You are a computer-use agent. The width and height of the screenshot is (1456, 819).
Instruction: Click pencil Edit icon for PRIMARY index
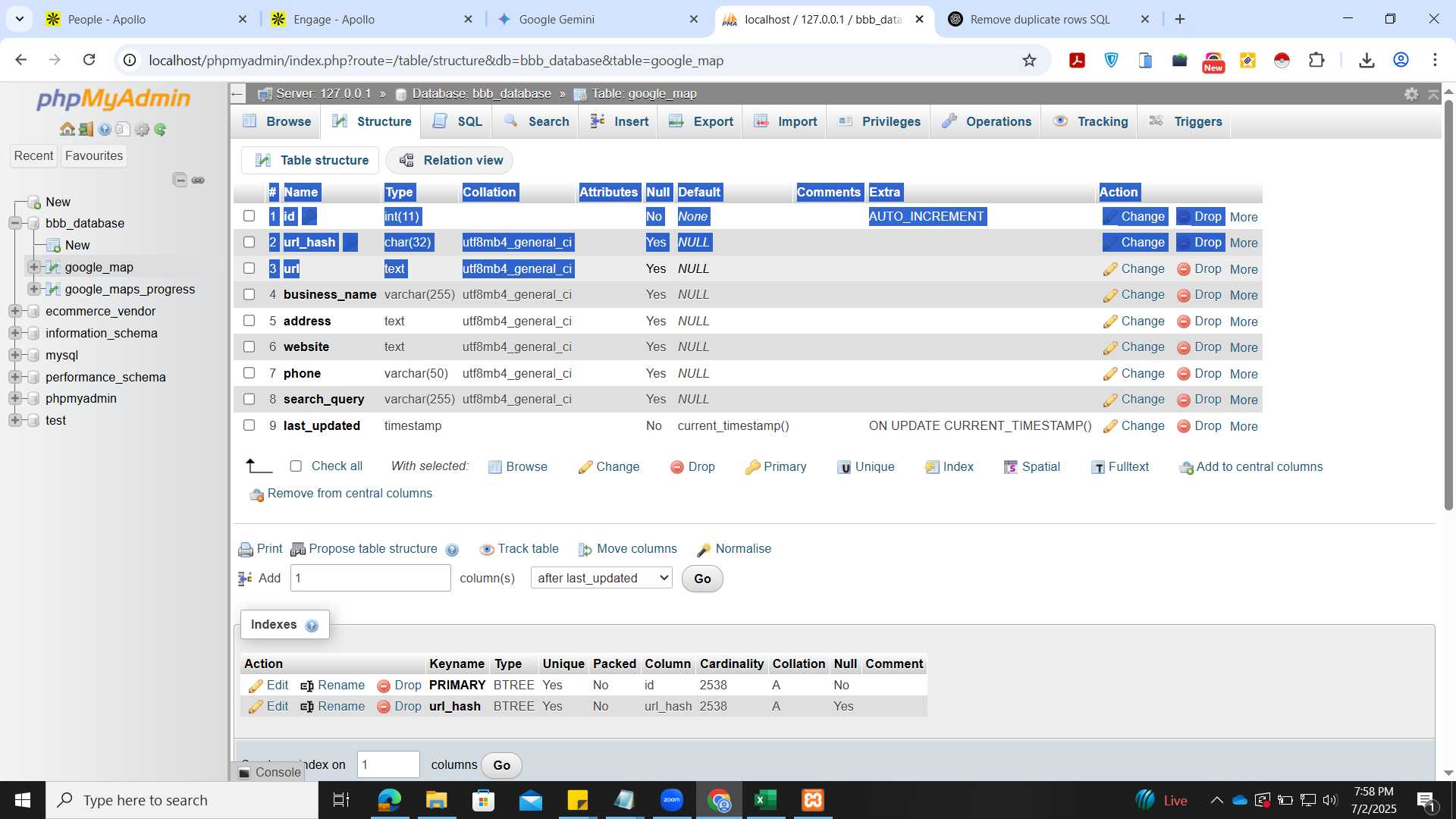(x=256, y=686)
